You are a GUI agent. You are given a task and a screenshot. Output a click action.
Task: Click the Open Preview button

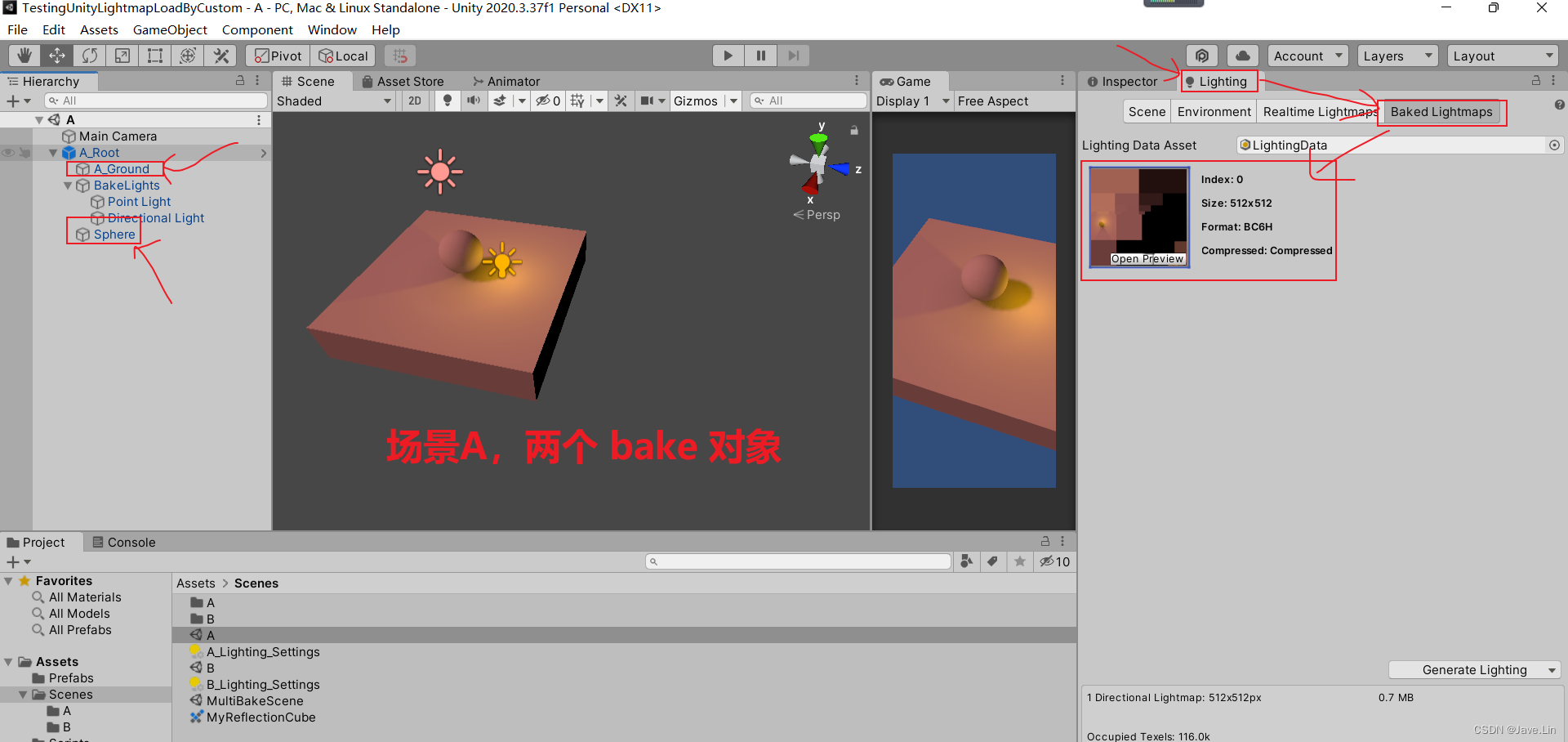point(1147,258)
